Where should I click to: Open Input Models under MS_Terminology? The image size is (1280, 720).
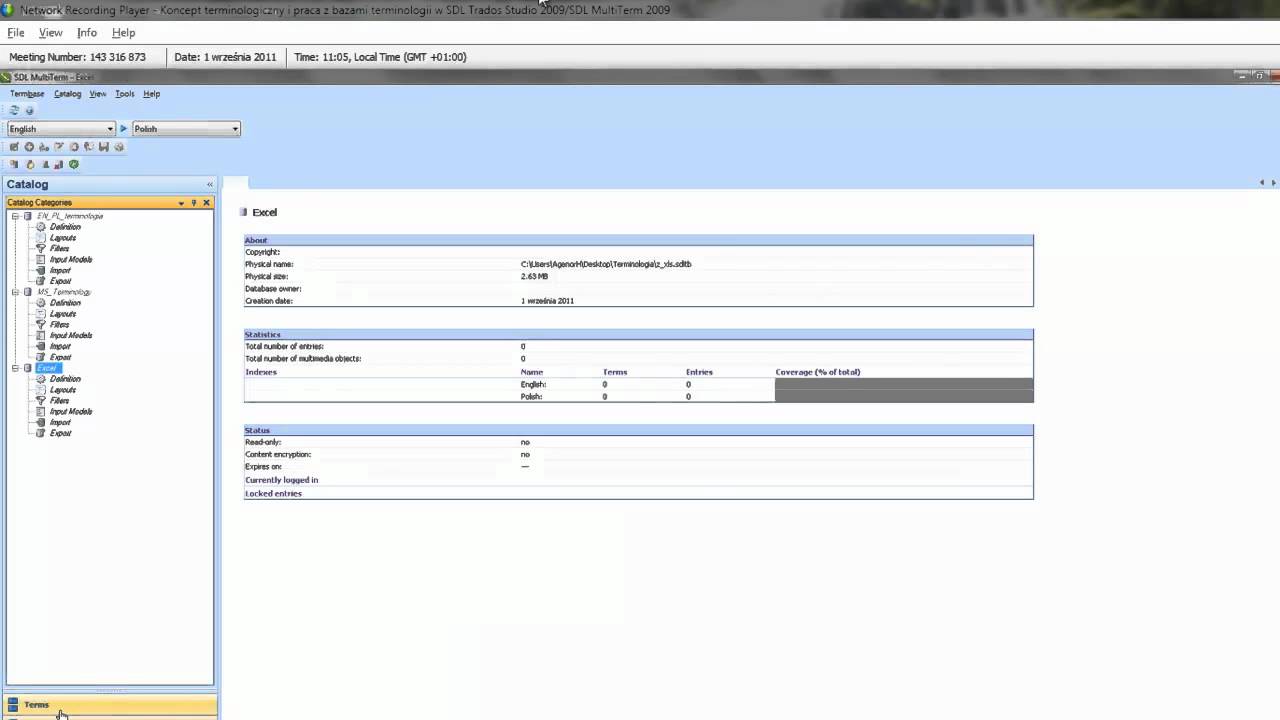(x=71, y=336)
